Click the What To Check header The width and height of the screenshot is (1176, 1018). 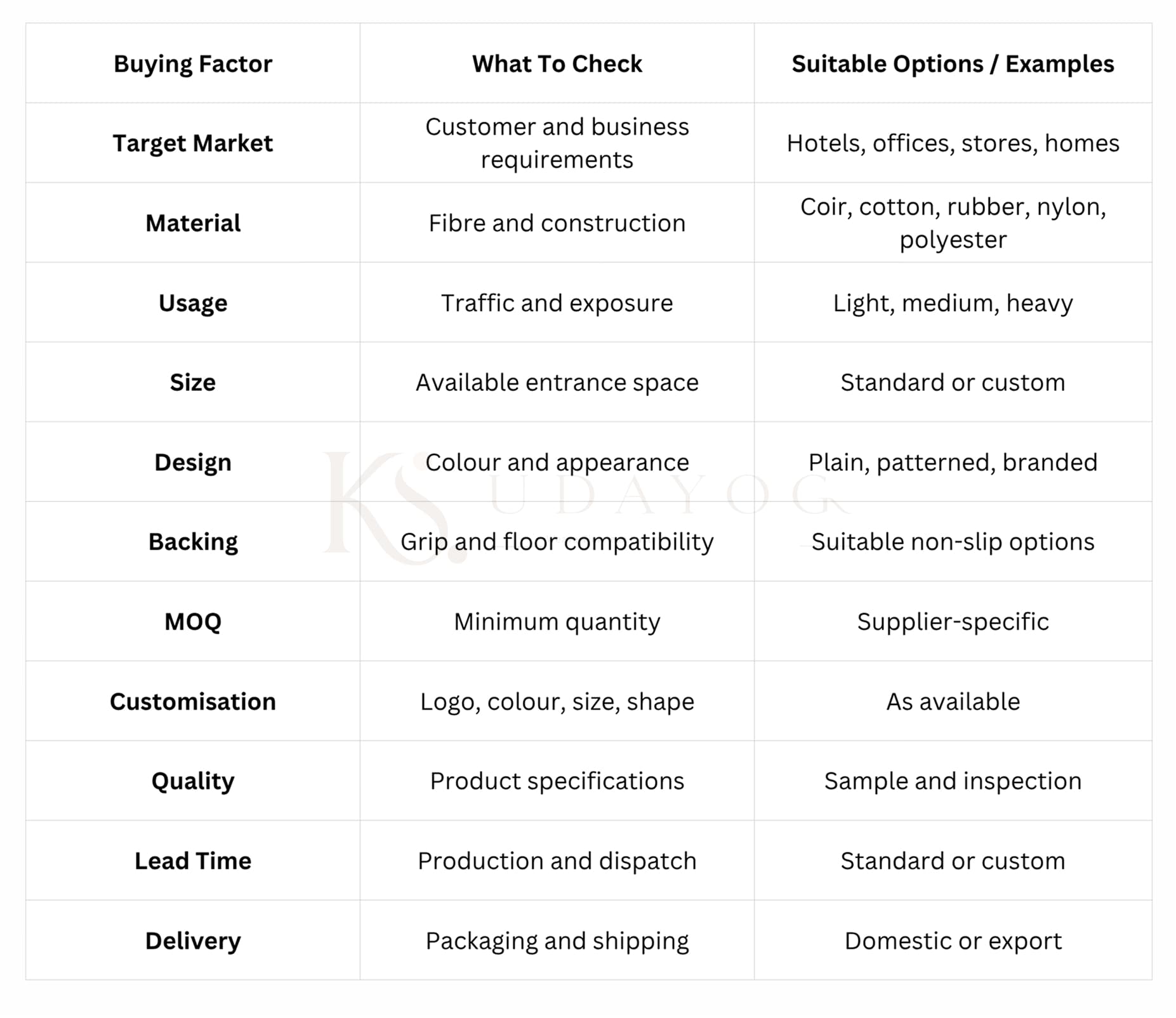tap(557, 64)
